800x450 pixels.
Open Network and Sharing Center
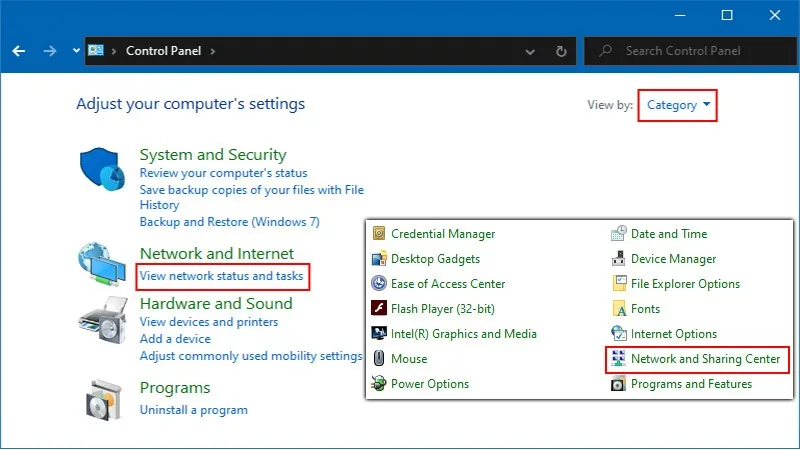(705, 359)
